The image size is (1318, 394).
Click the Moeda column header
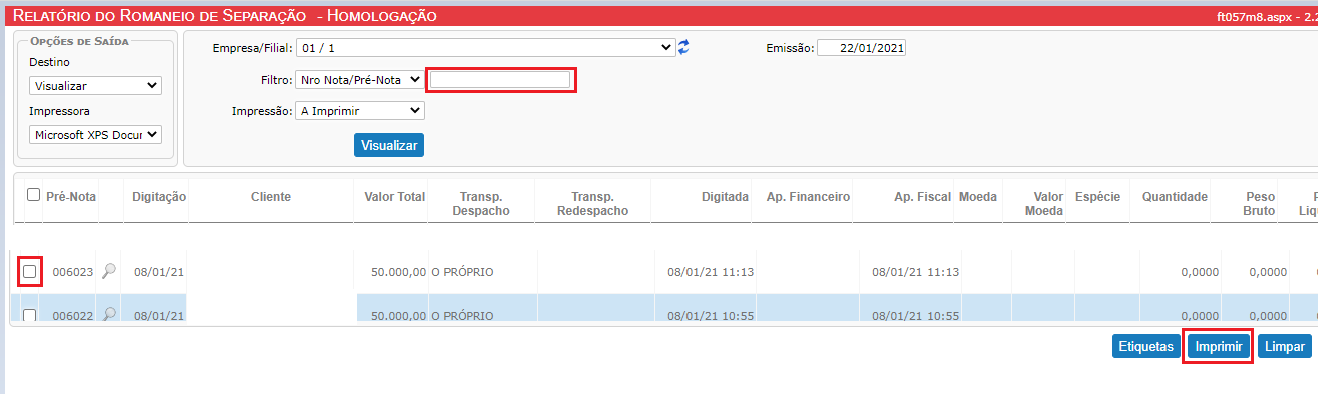tap(977, 197)
